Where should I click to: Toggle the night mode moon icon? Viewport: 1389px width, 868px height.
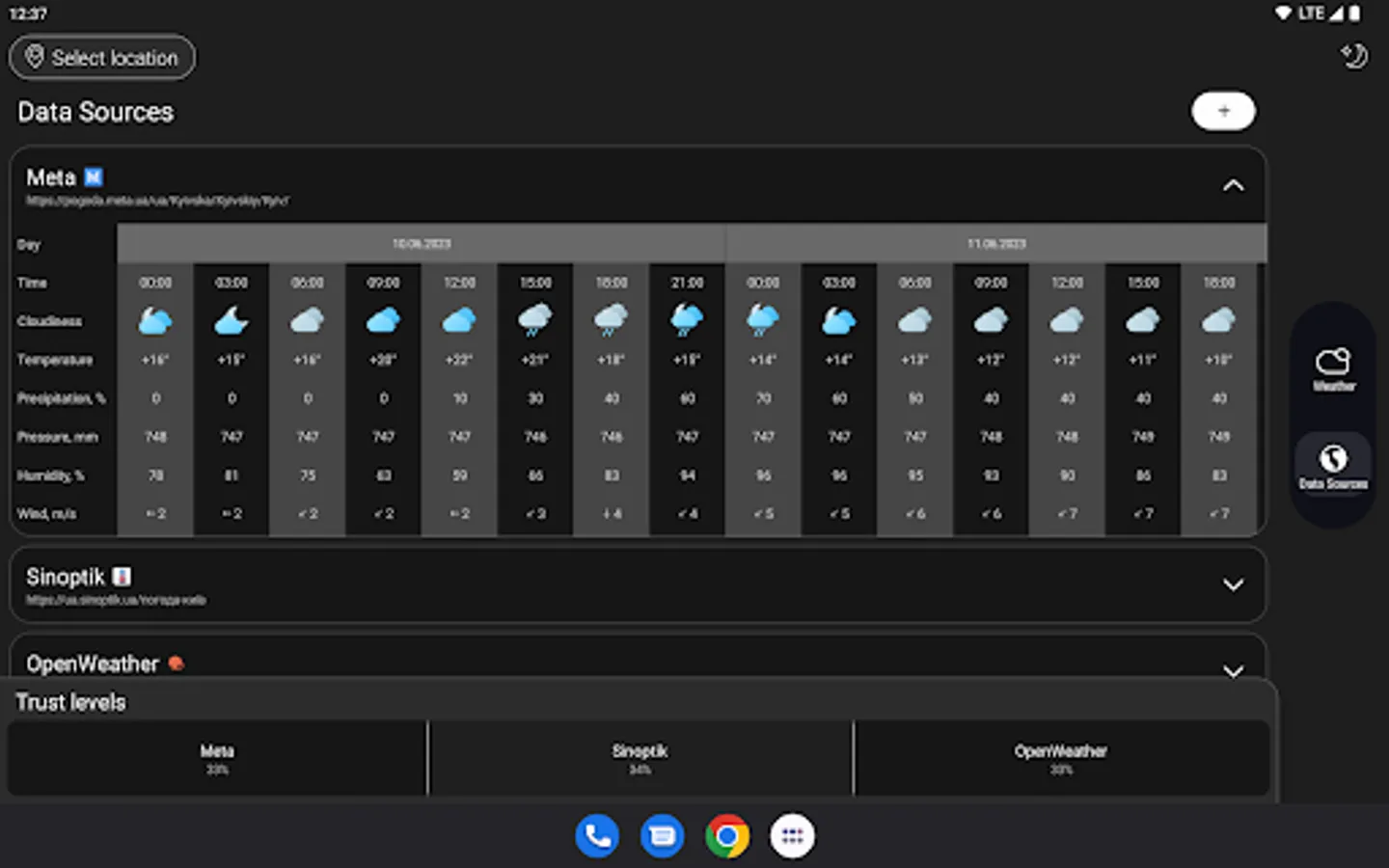(1354, 56)
